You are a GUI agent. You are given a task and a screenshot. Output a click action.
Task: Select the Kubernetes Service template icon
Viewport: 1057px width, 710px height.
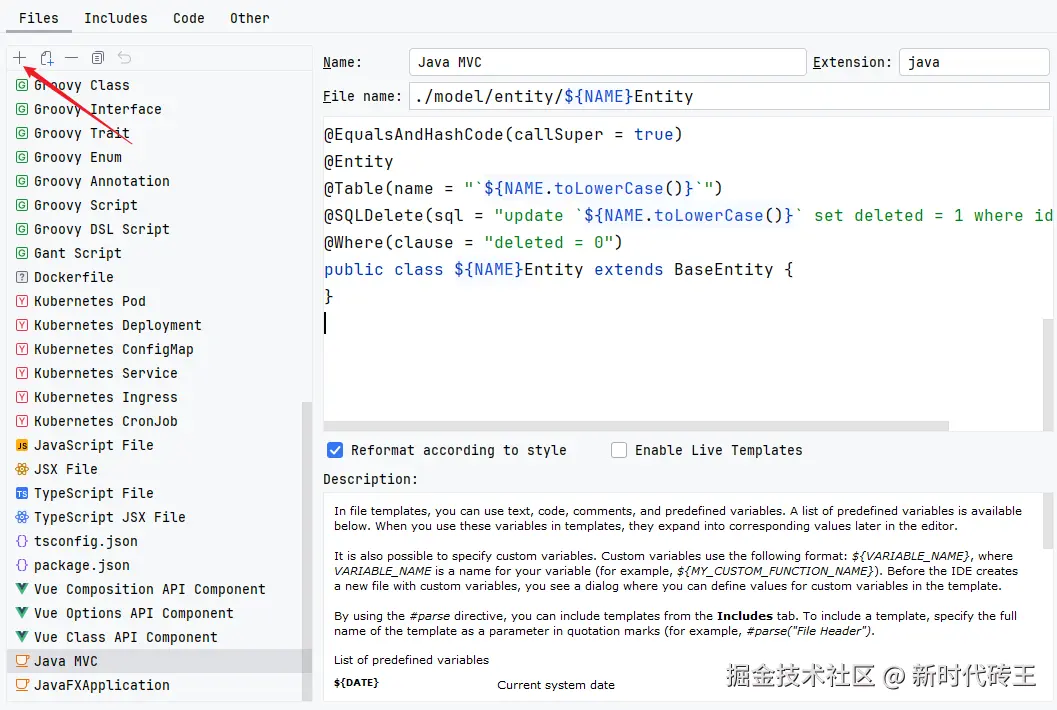tap(22, 374)
